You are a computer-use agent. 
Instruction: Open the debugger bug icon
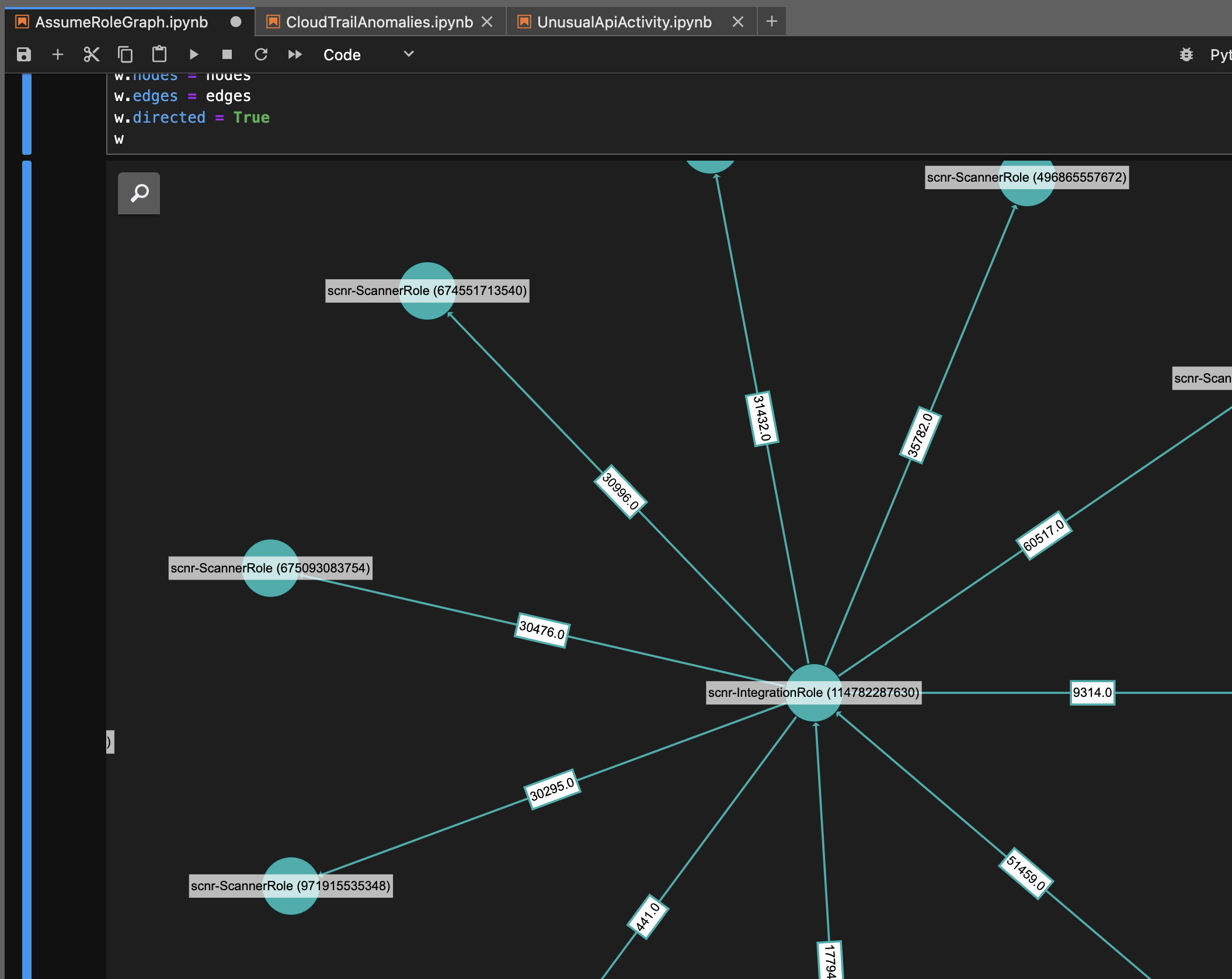(x=1186, y=55)
